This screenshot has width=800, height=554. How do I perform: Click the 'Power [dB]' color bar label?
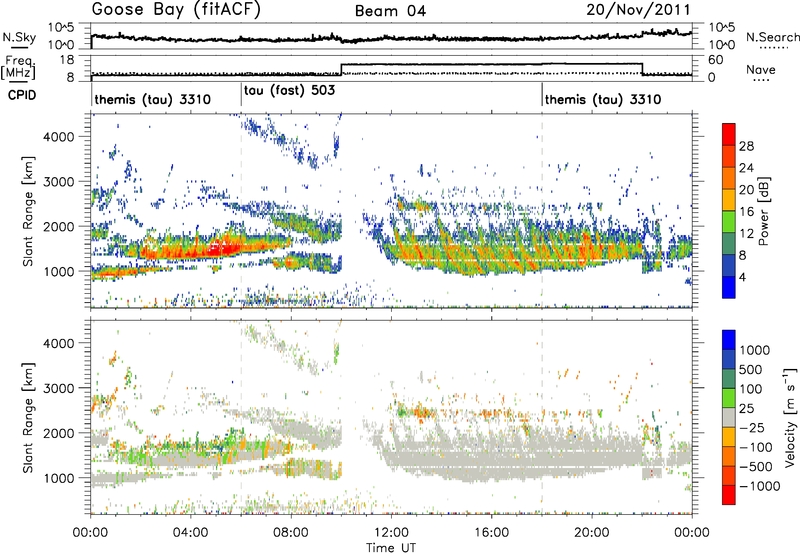click(764, 211)
